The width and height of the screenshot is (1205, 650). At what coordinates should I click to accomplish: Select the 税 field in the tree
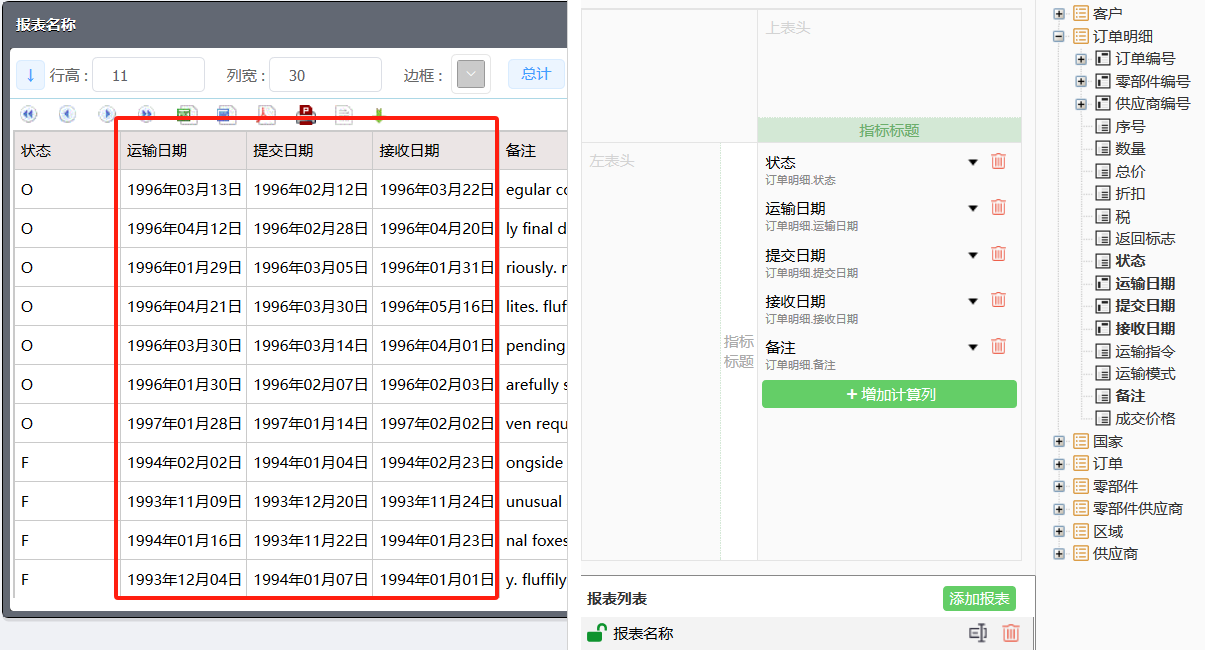pos(1123,216)
